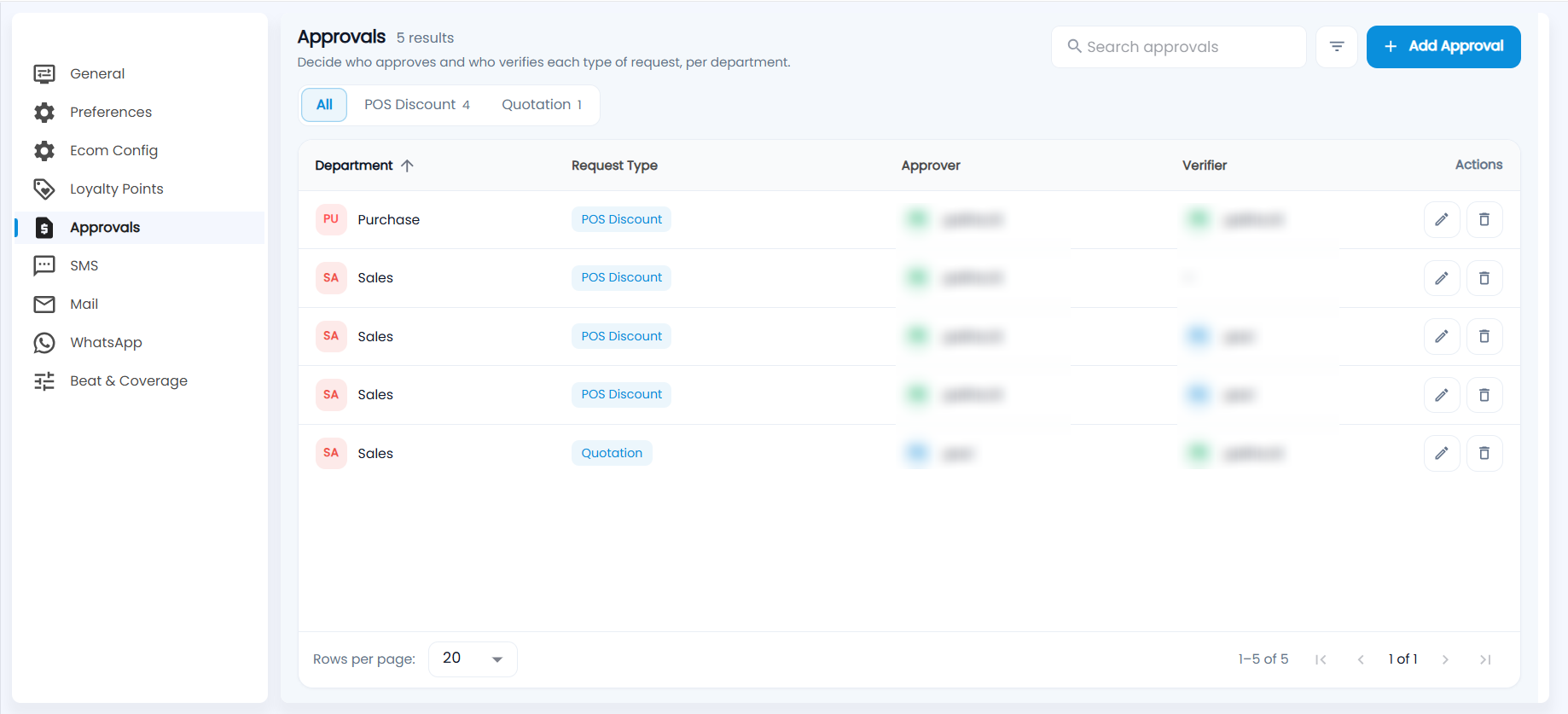Click the Approver column header
The height and width of the screenshot is (714, 1568).
click(x=931, y=165)
